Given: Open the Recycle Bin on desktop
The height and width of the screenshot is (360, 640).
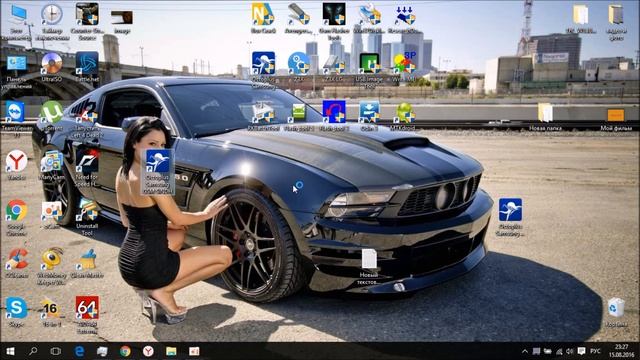Looking at the screenshot, I should click(616, 307).
